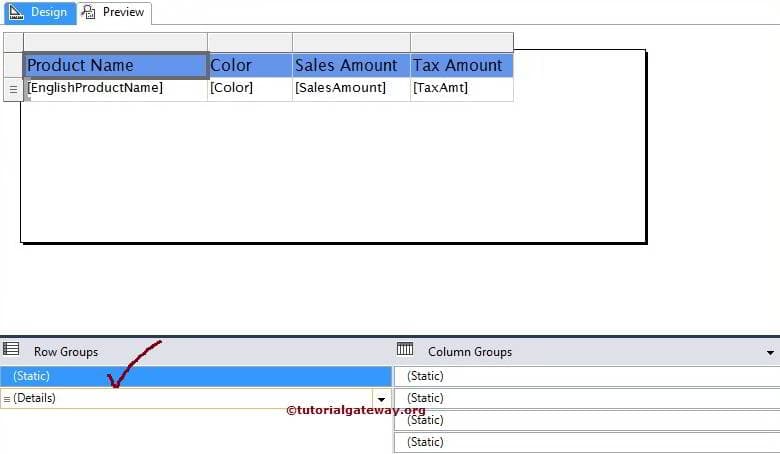Click the Row Groups pane icon
Image resolution: width=780 pixels, height=454 pixels.
[x=11, y=349]
